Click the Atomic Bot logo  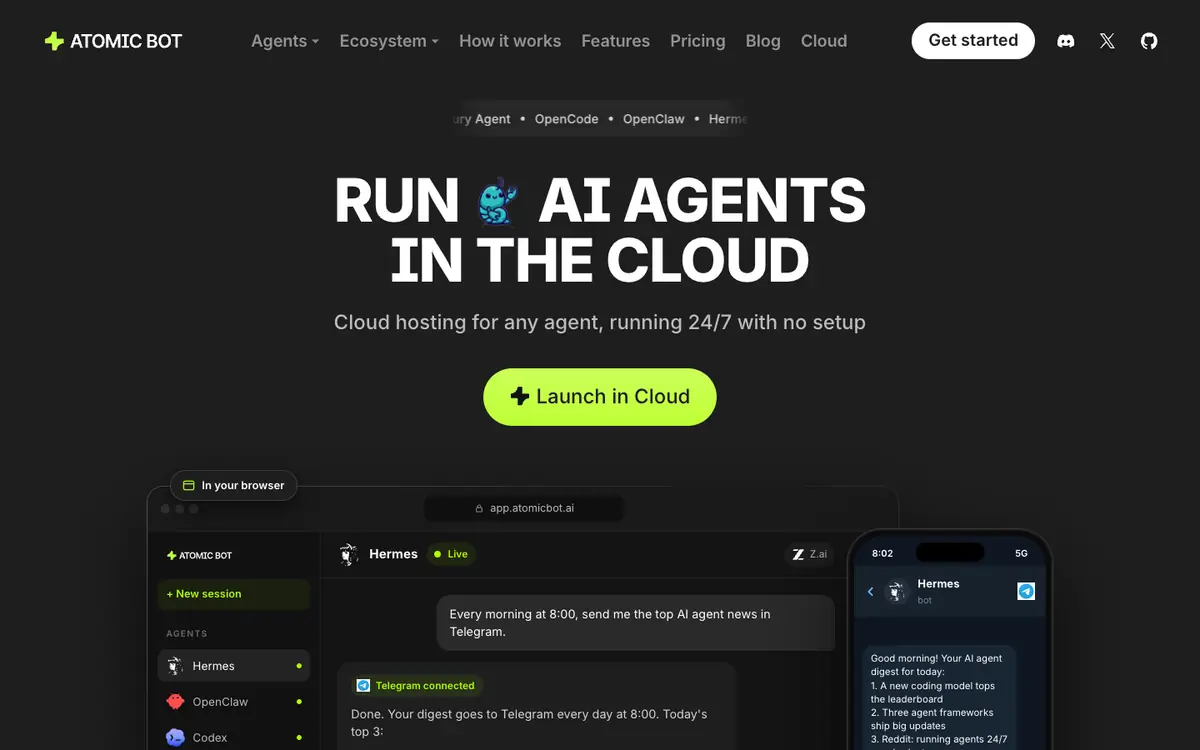click(113, 41)
